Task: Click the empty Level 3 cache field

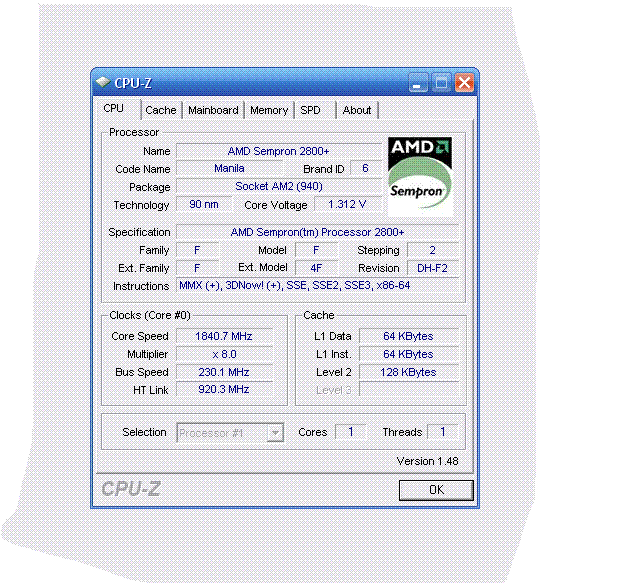Action: 409,389
